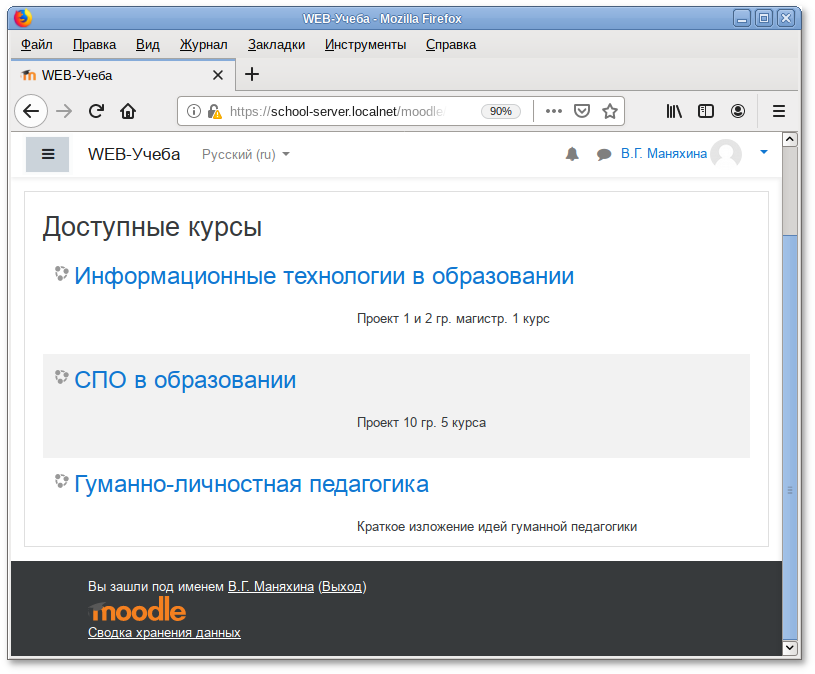Open the Журнал menu

(x=203, y=45)
